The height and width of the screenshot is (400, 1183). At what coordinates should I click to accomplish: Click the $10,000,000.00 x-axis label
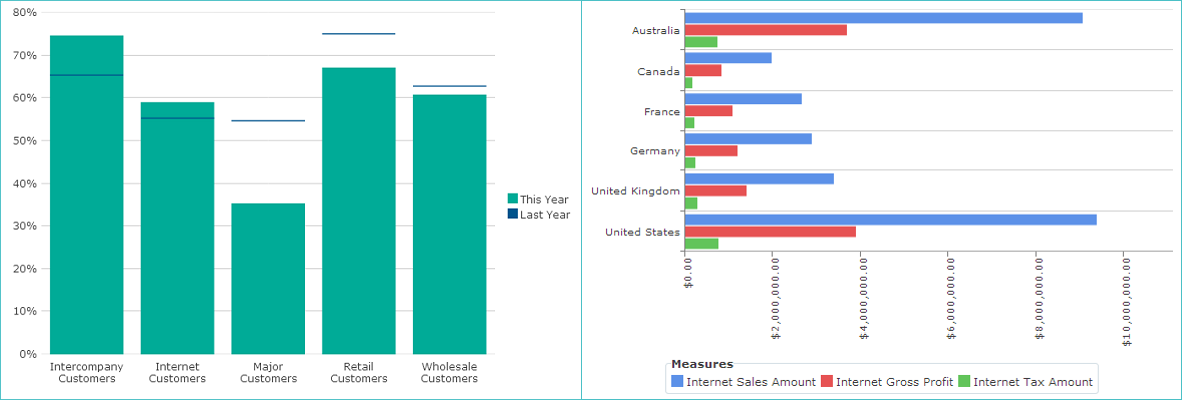click(1128, 301)
